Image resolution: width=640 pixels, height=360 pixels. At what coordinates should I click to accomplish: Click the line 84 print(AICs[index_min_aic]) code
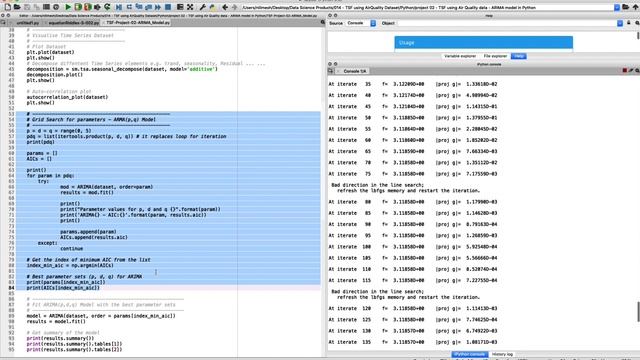coord(63,288)
